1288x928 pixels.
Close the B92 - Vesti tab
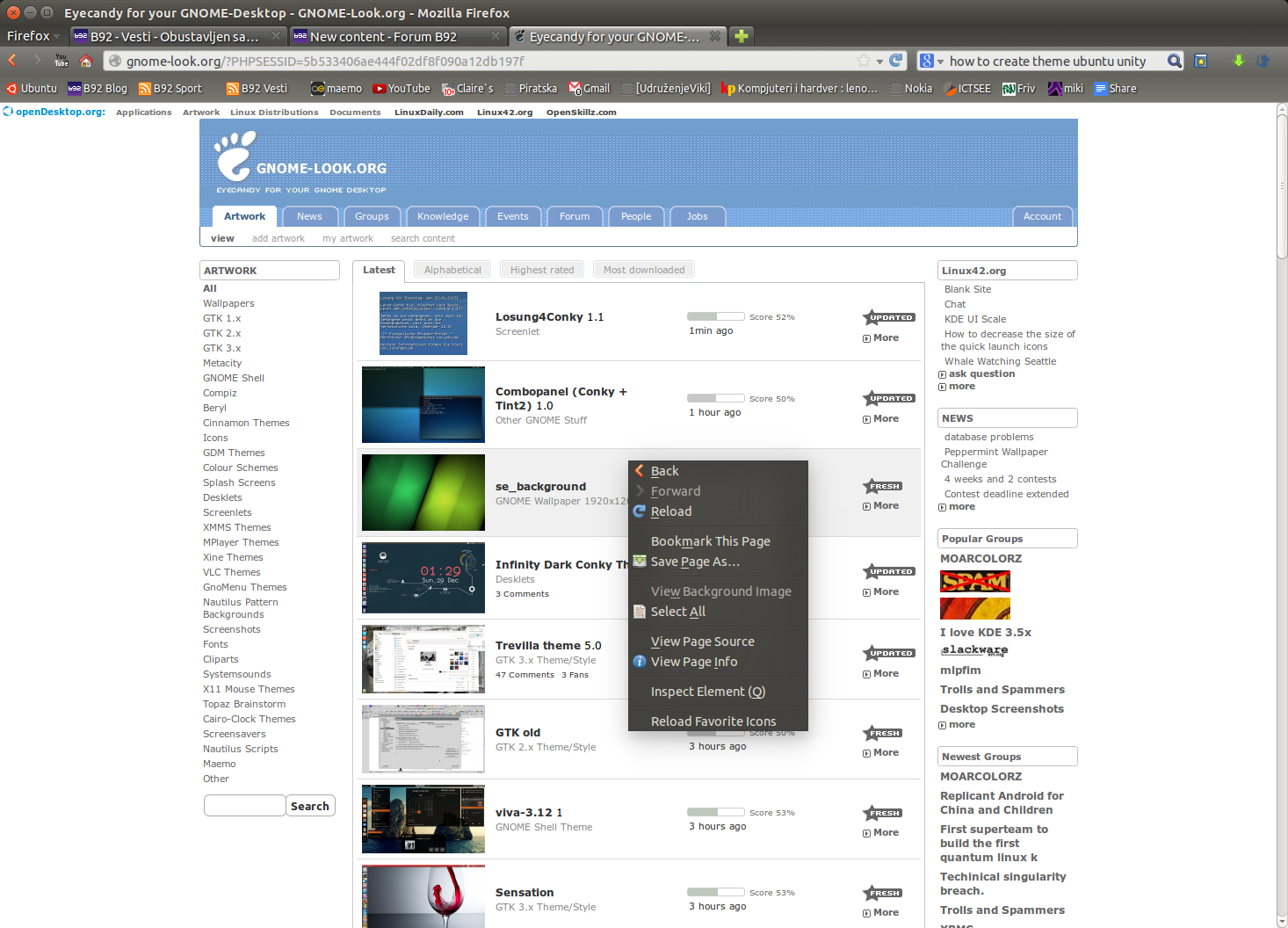pyautogui.click(x=276, y=36)
